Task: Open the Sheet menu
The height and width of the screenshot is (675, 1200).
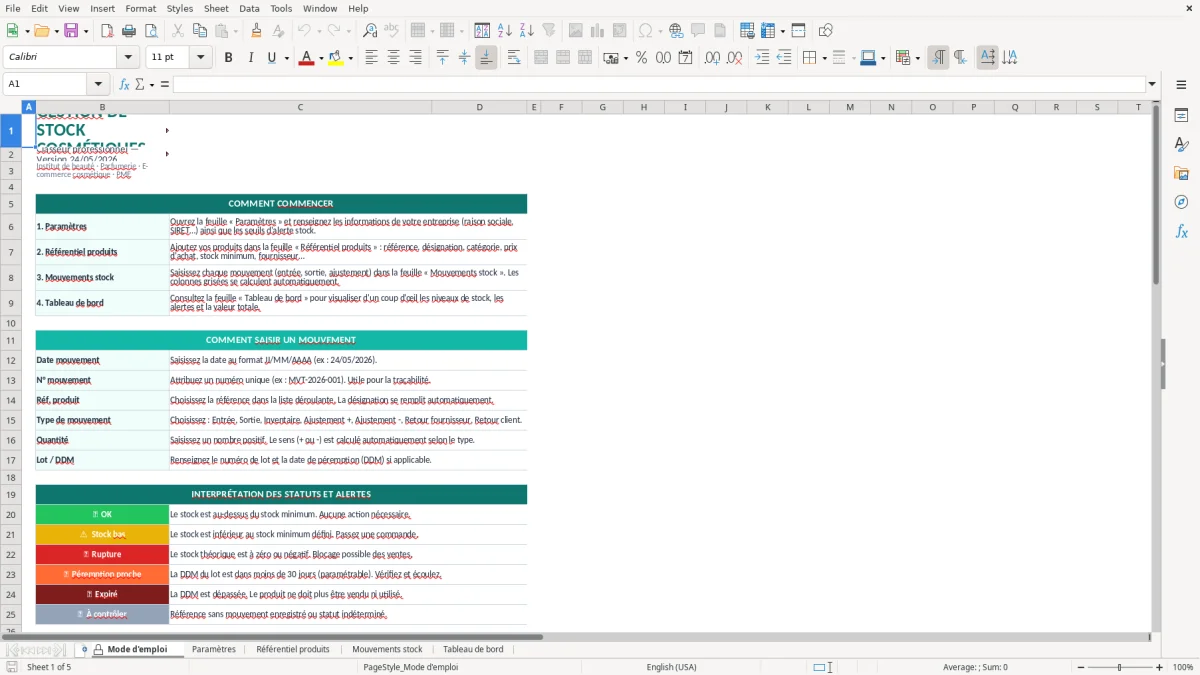Action: 216,8
